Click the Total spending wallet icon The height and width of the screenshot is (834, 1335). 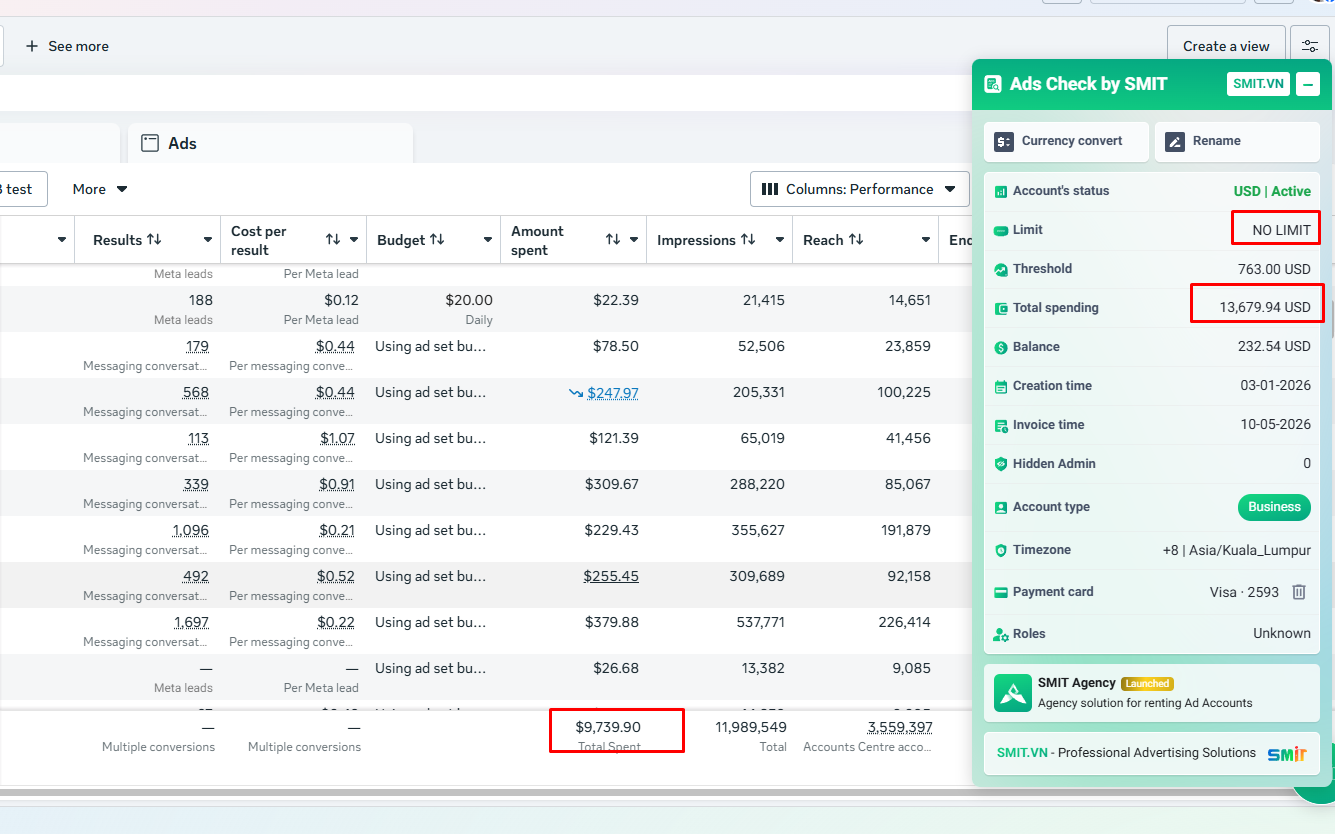pyautogui.click(x=1001, y=308)
